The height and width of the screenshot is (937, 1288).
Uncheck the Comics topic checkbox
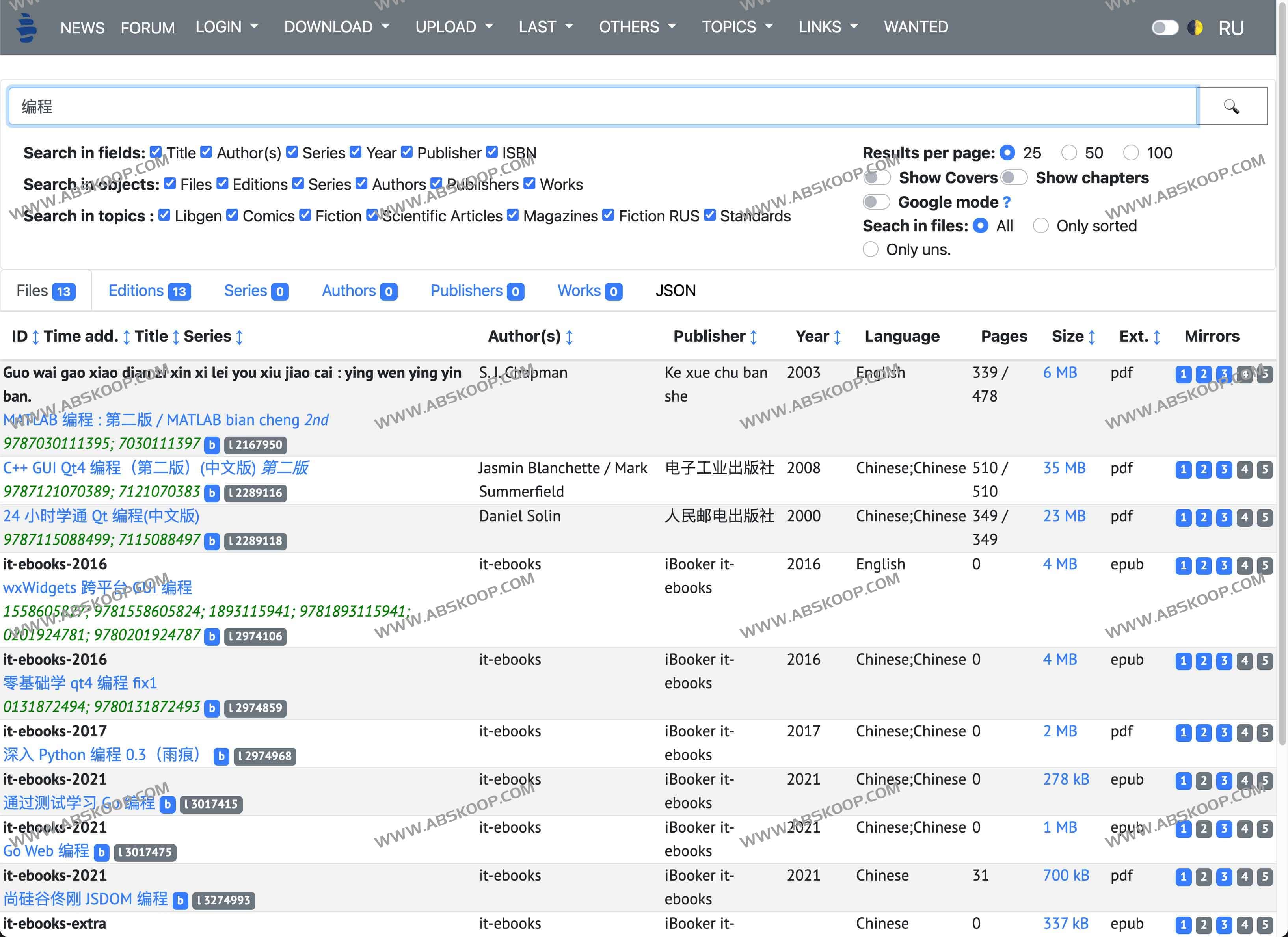coord(232,215)
